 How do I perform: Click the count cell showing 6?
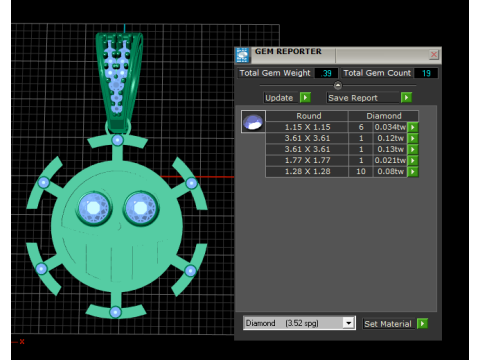point(361,127)
